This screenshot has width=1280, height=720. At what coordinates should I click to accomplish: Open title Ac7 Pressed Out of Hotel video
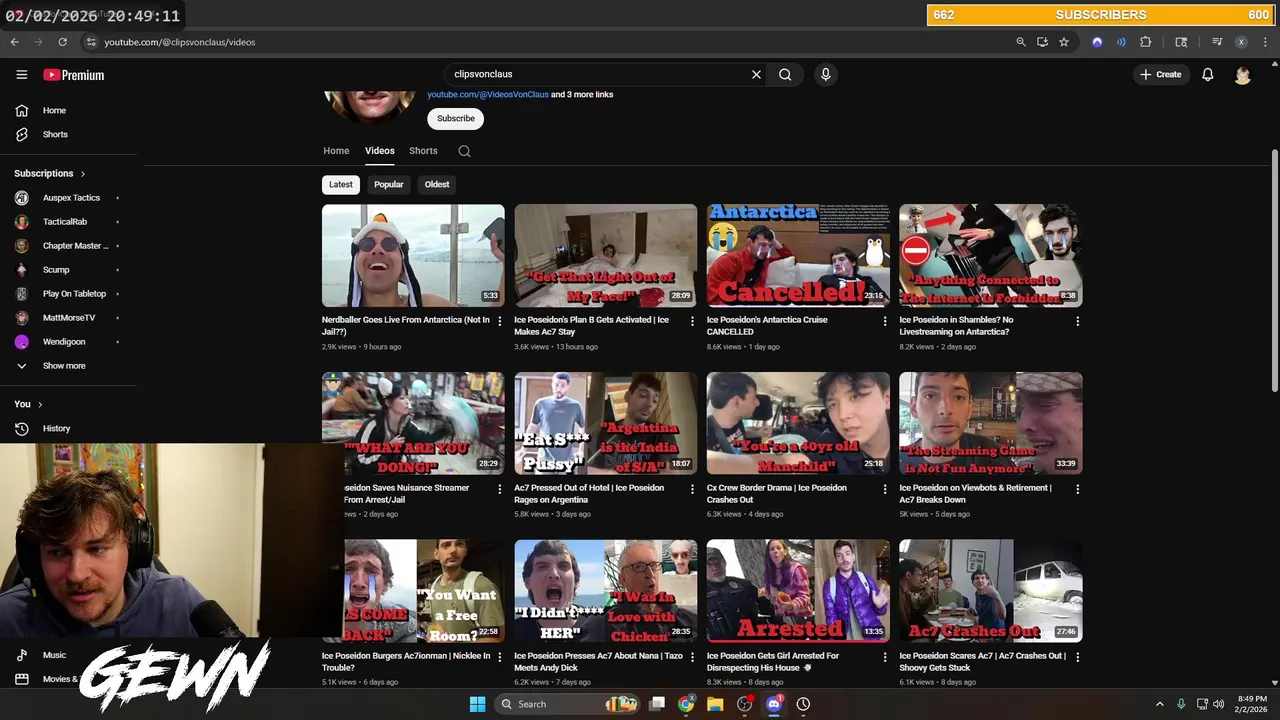pos(589,494)
